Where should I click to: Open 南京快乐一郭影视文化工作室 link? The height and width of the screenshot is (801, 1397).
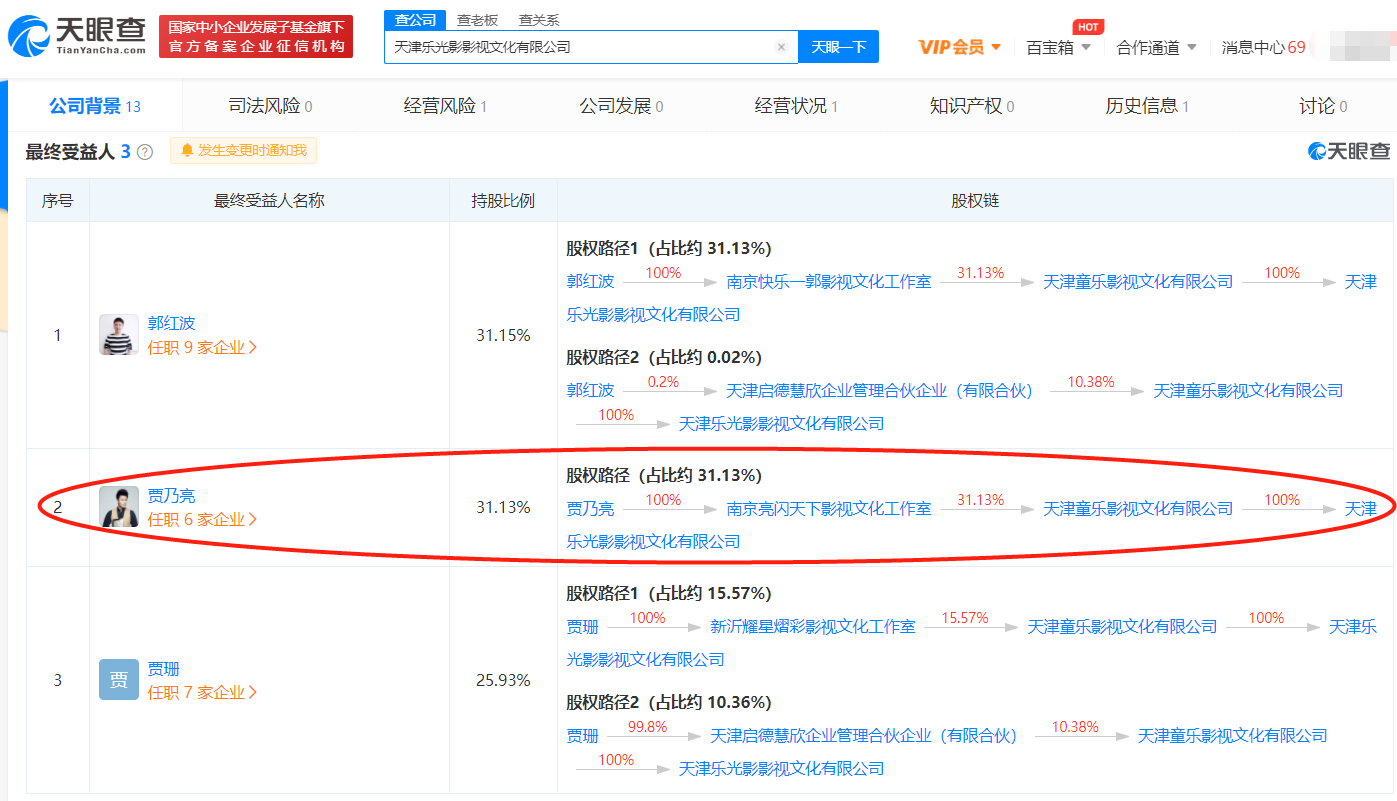[829, 282]
